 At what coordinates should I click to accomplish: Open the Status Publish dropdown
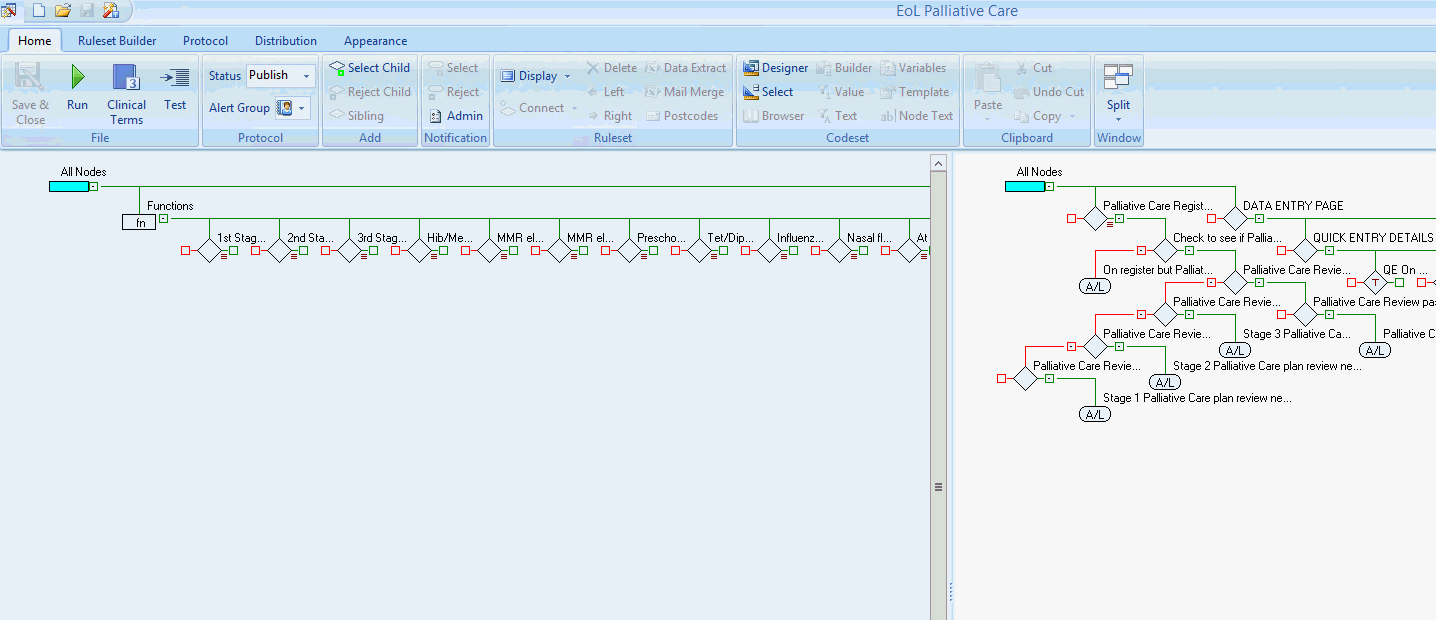306,76
